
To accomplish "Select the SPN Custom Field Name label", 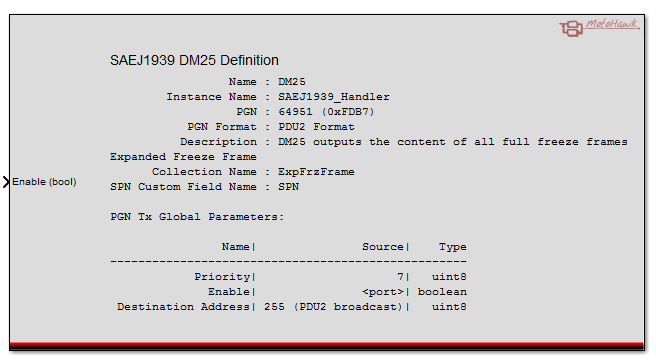I will (x=183, y=187).
